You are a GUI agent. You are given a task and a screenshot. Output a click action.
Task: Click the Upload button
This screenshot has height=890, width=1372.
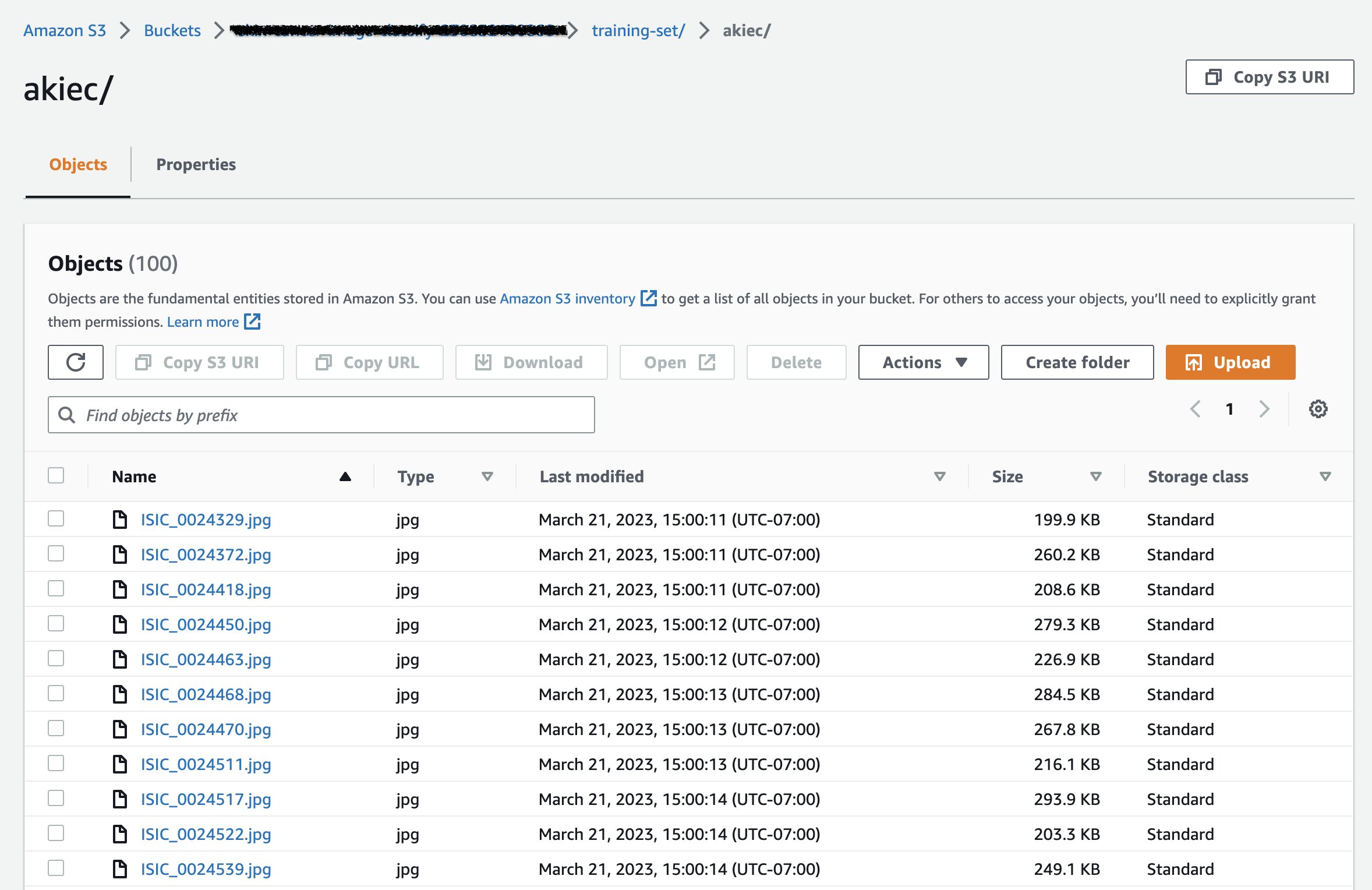(1230, 362)
